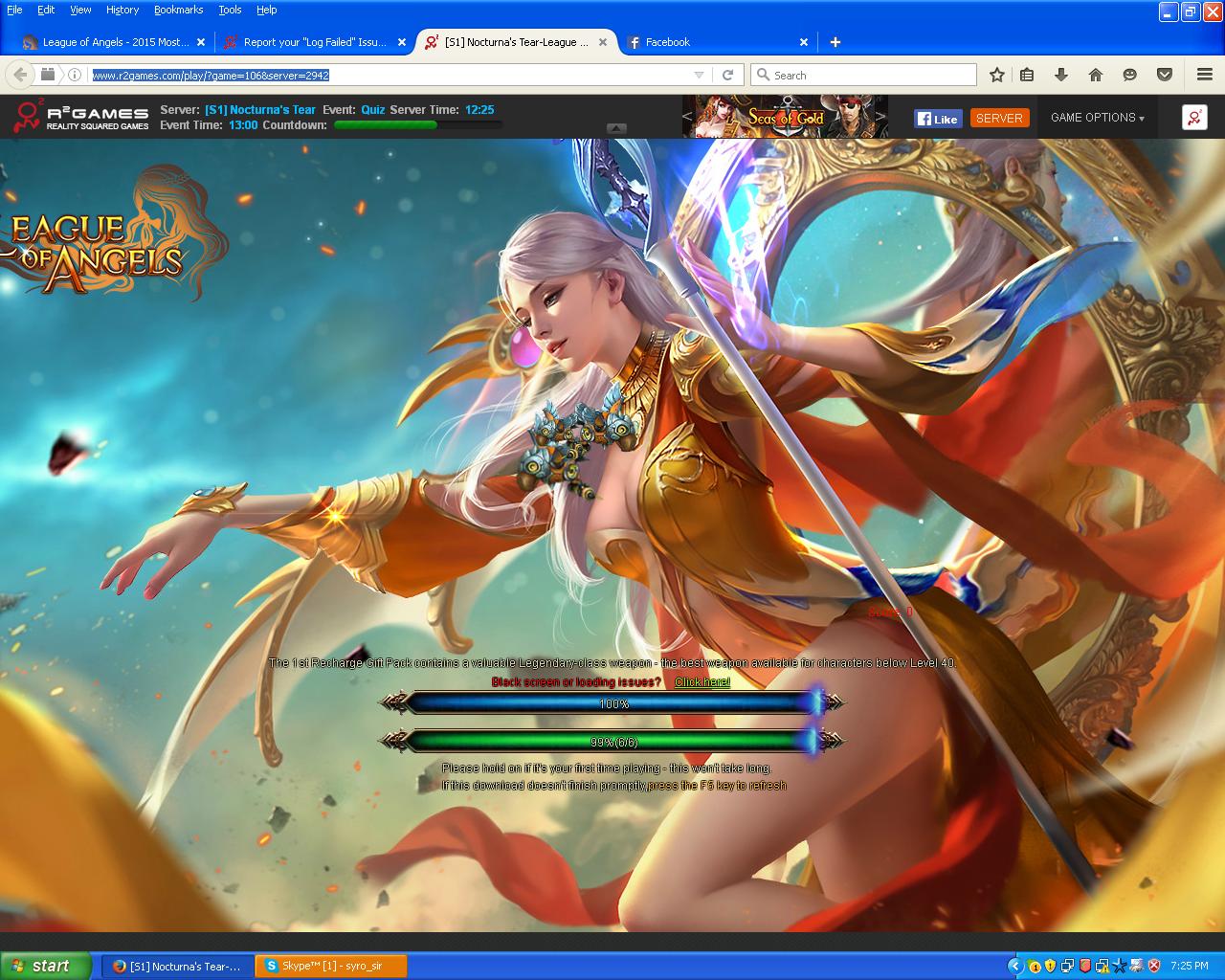The width and height of the screenshot is (1225, 980).
Task: Click the Facebook Like button
Action: (937, 119)
